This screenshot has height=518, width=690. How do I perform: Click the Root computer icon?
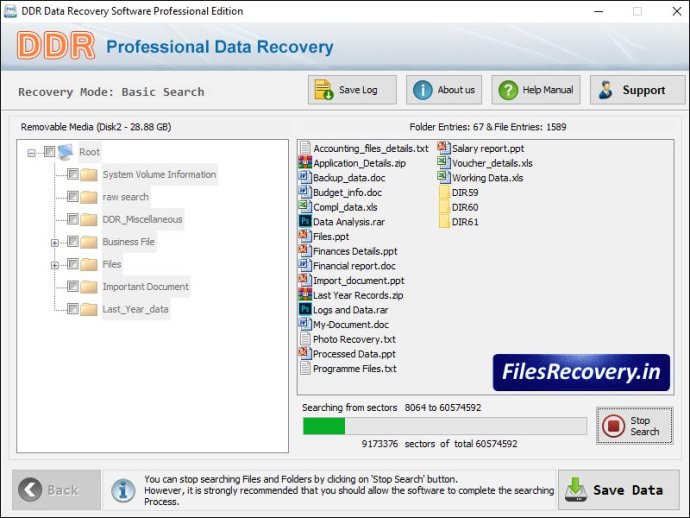[66, 152]
